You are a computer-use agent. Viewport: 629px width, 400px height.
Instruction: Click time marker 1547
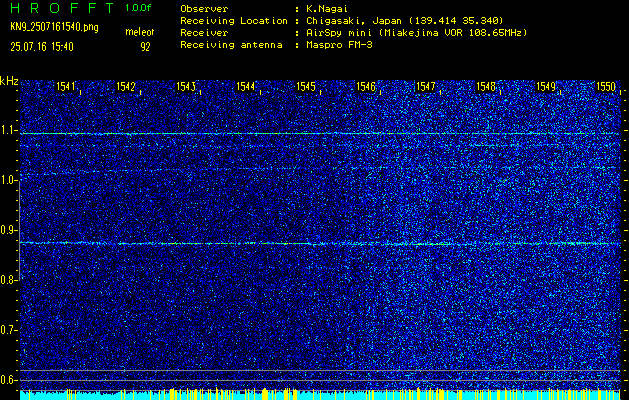[x=426, y=86]
